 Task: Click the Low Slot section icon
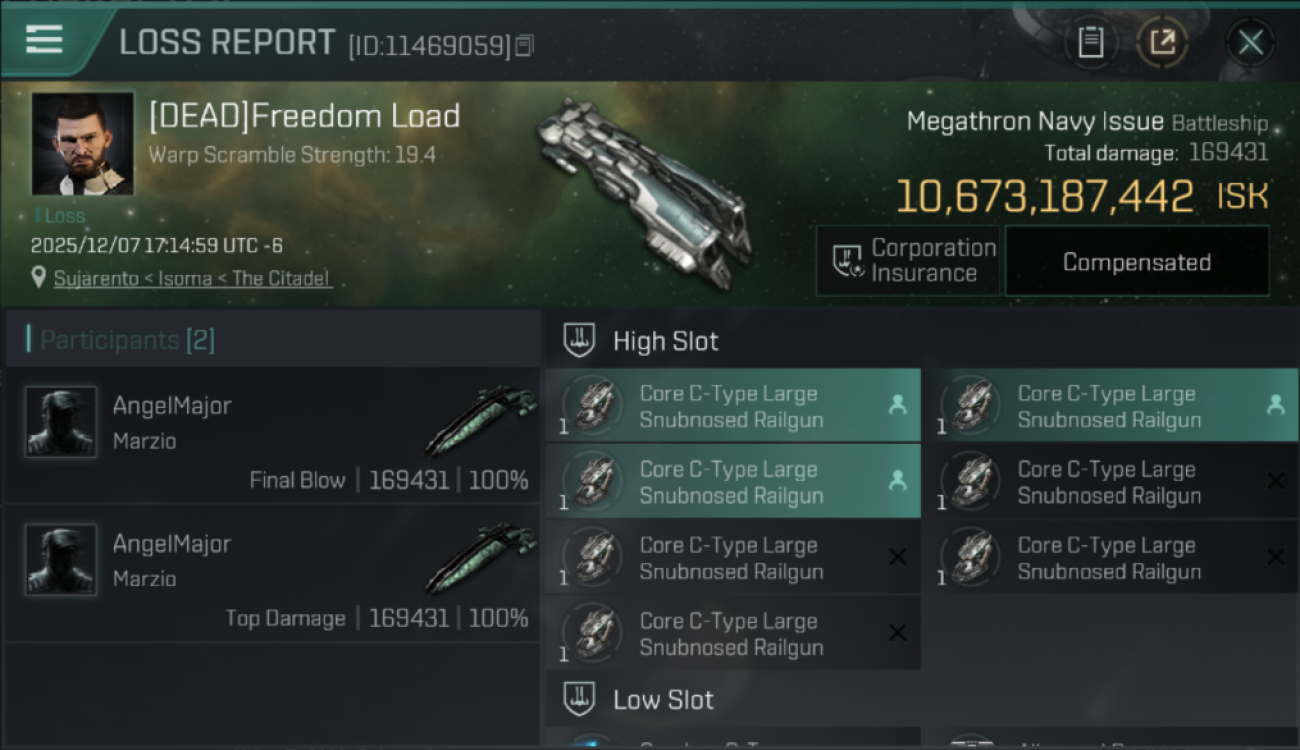580,698
